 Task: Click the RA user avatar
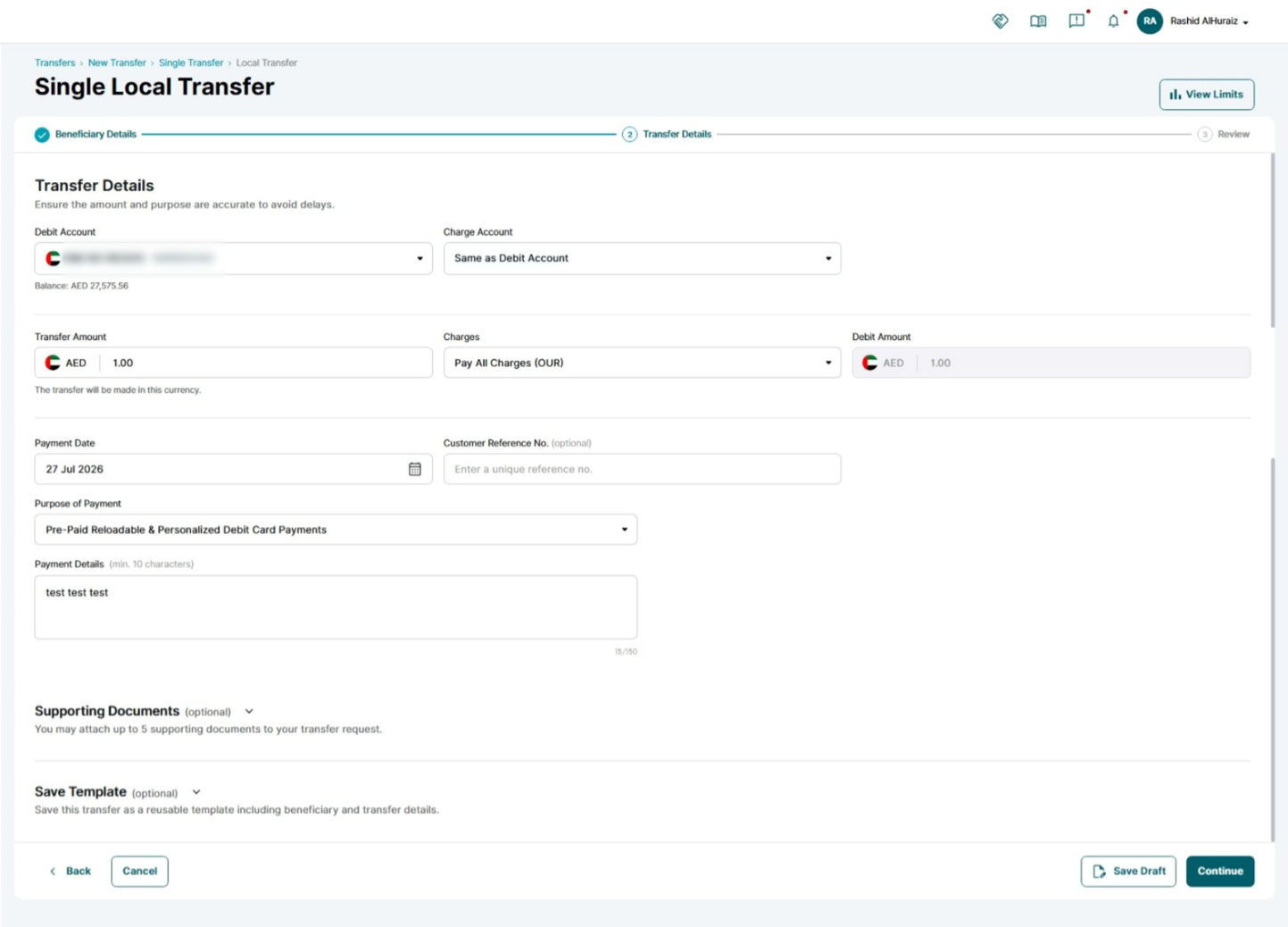[1150, 21]
